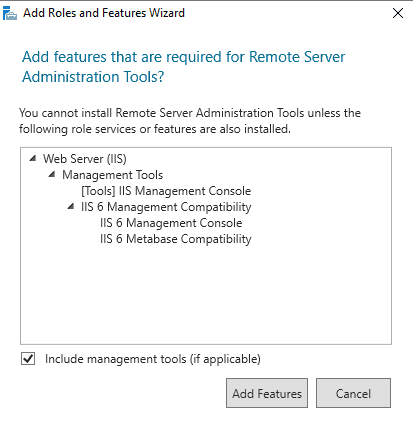Select Web Server (IIS) tree item
Viewport: 413px width, 434px height.
pos(85,159)
